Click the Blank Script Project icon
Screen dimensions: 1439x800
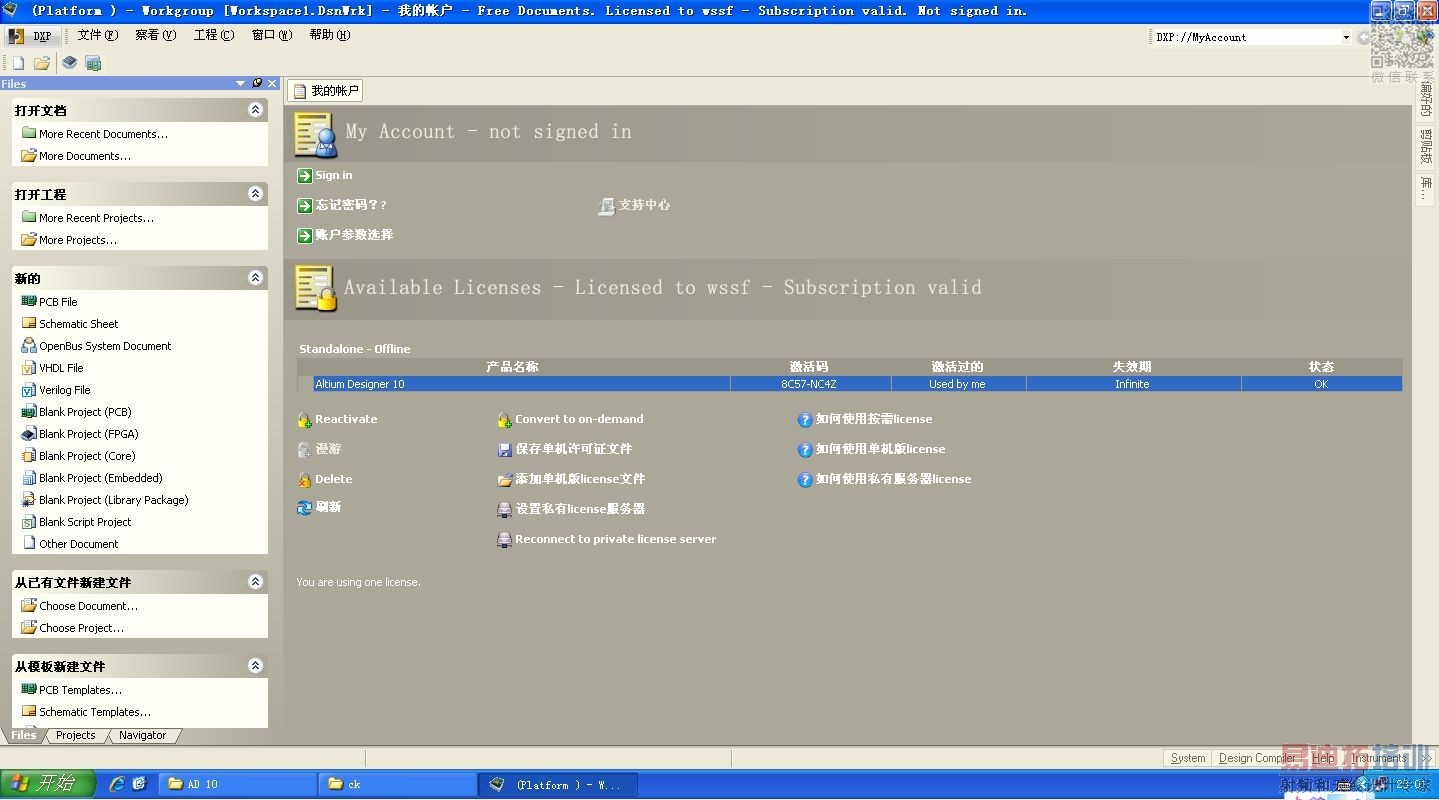(29, 521)
